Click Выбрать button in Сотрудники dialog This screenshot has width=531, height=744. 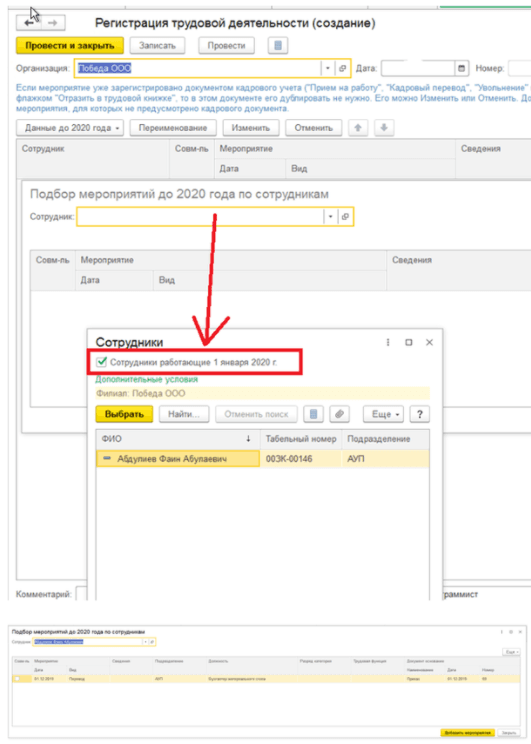[x=124, y=414]
